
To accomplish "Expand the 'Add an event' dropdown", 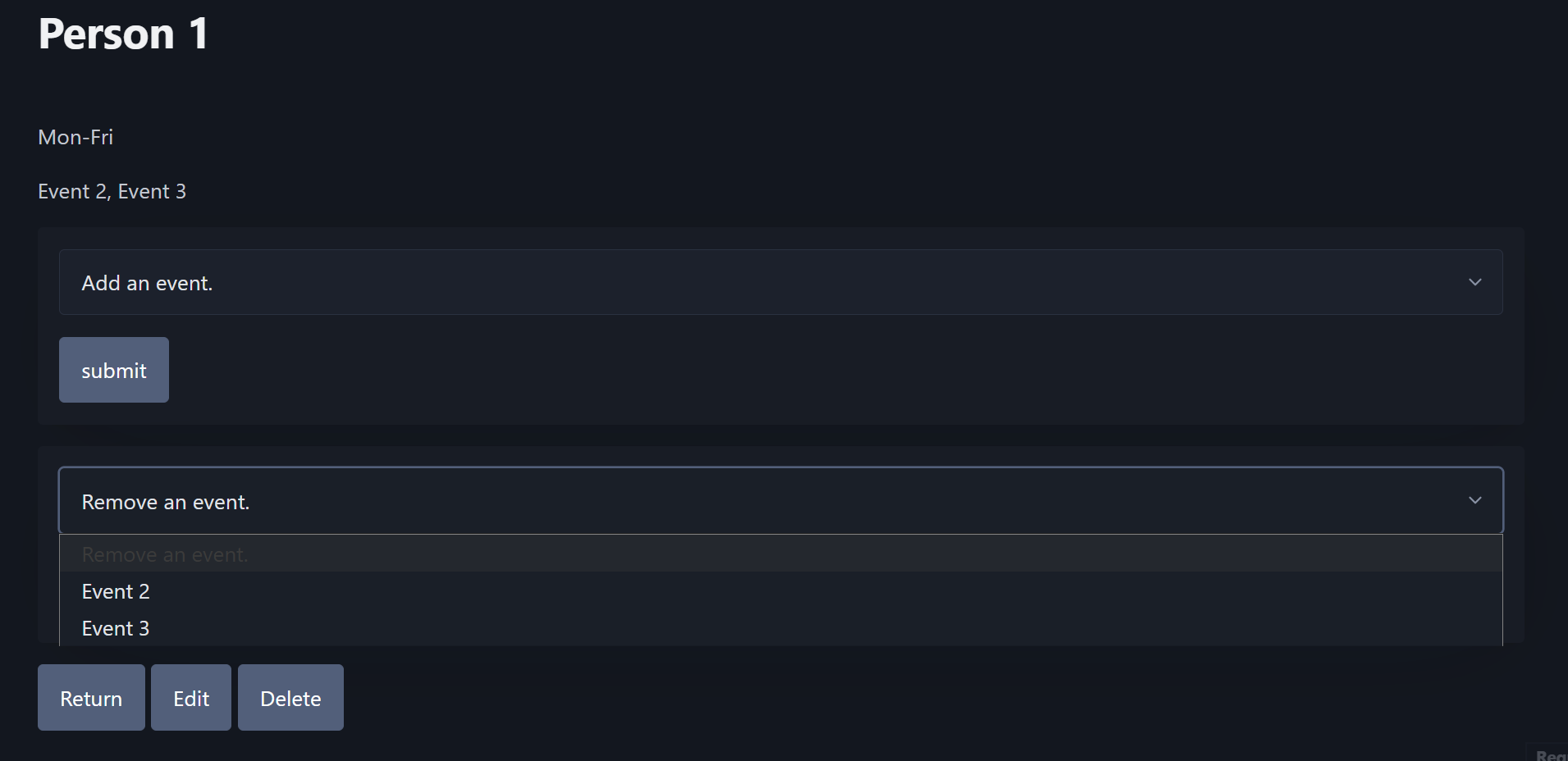I will click(x=780, y=282).
